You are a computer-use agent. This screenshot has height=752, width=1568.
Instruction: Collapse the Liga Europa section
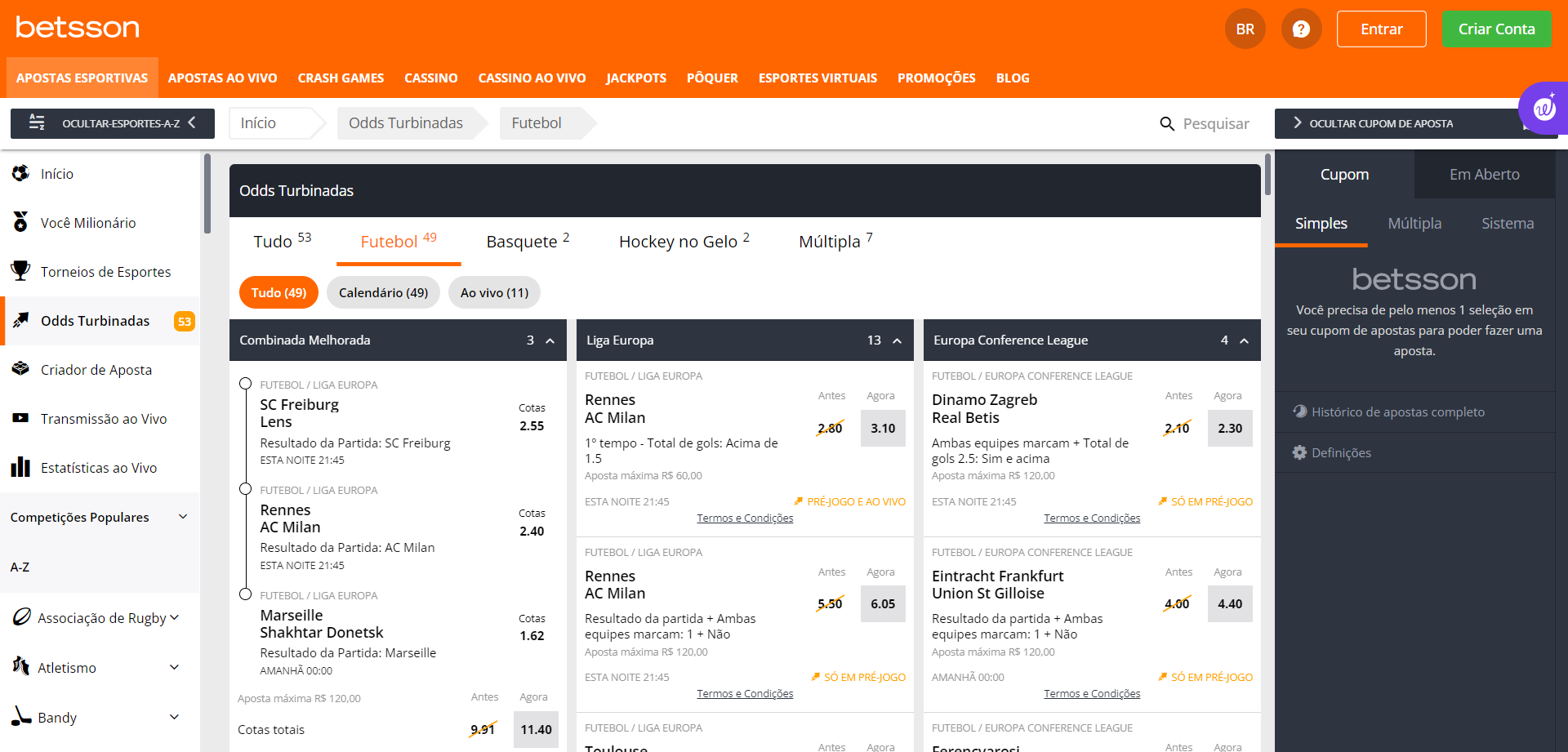tap(898, 340)
